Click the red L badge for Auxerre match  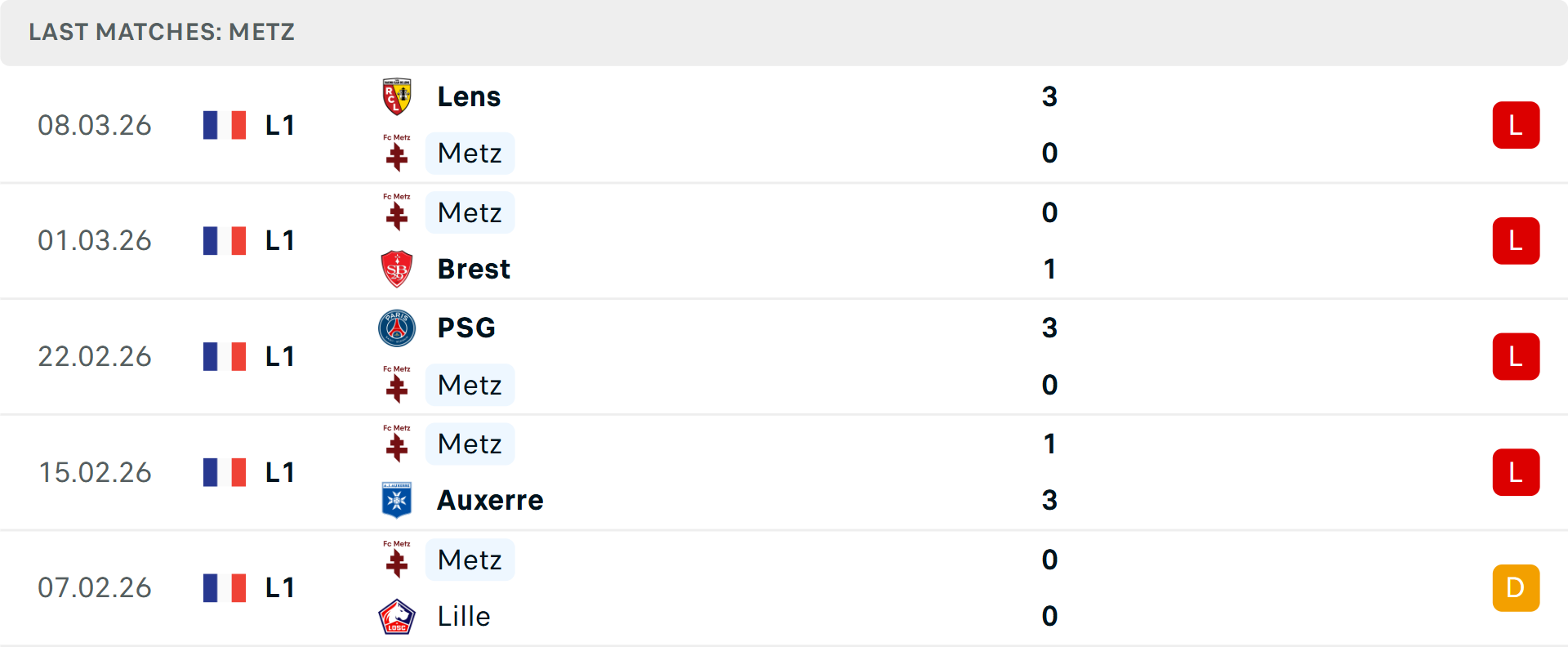[1516, 472]
